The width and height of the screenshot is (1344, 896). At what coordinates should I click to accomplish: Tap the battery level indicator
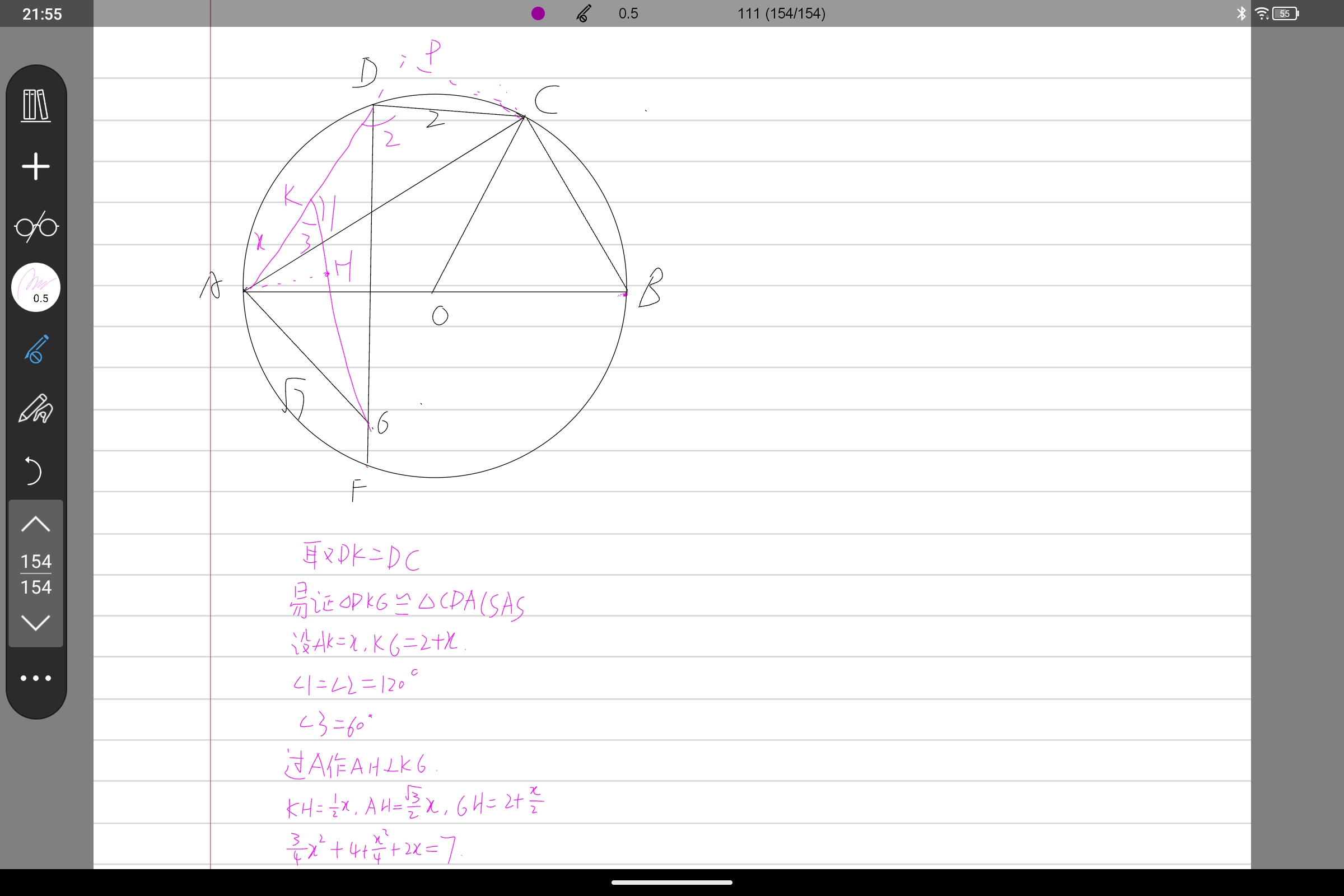click(x=1286, y=13)
